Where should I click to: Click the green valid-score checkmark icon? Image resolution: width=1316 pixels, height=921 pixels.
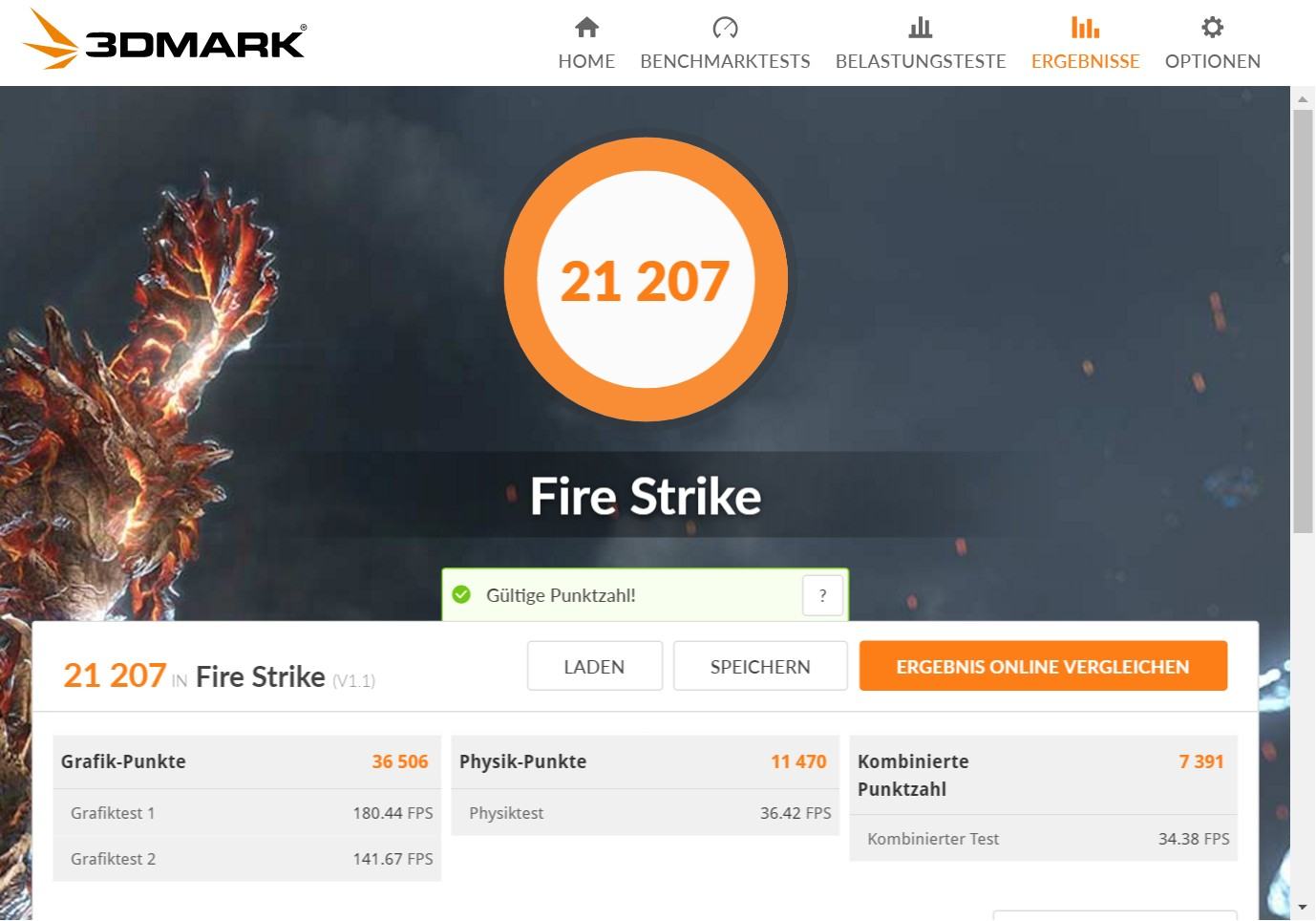coord(461,594)
